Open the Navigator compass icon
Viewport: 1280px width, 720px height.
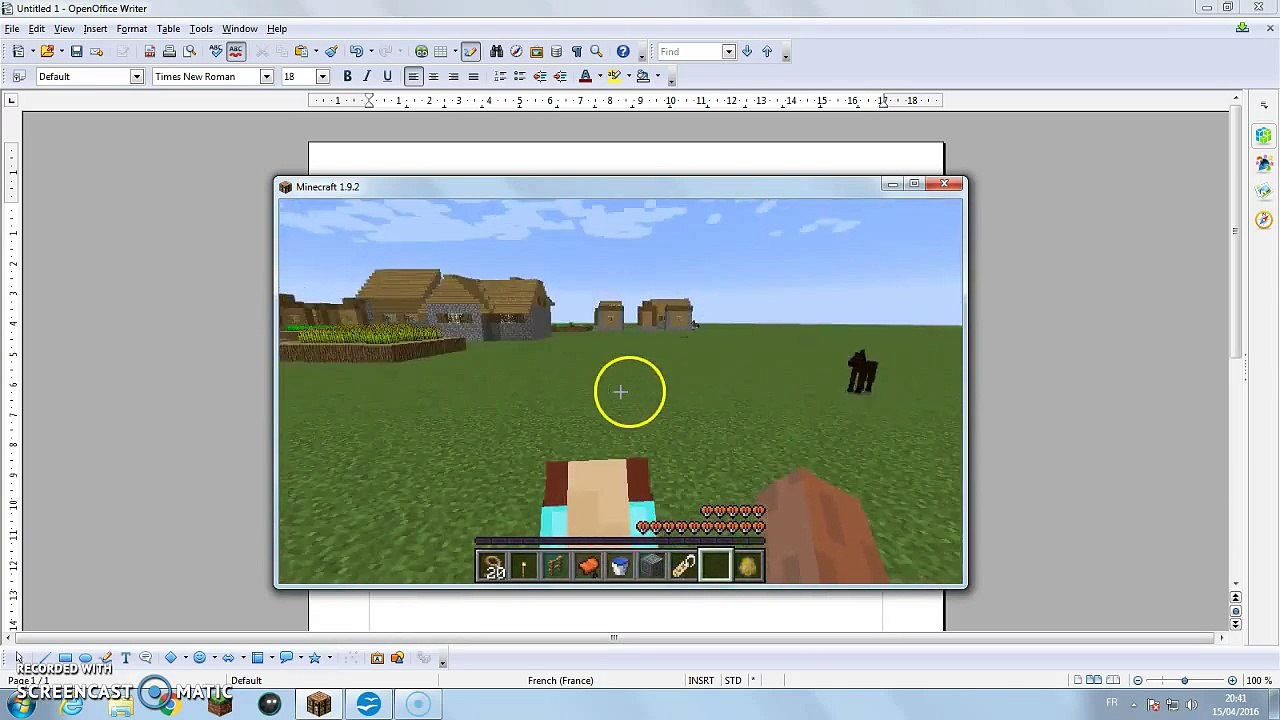[516, 51]
